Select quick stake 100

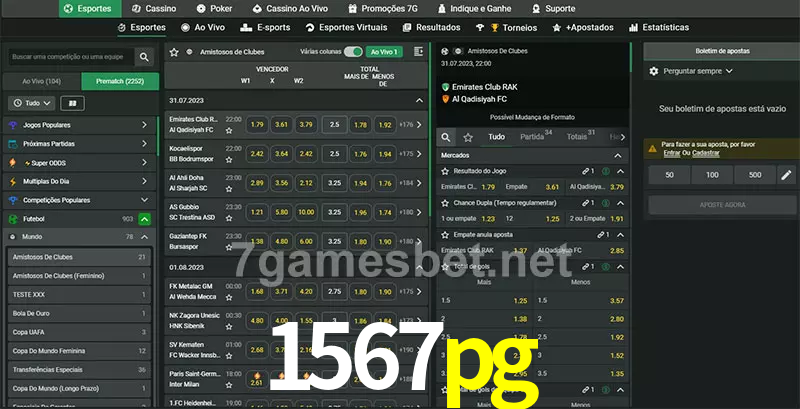[712, 175]
